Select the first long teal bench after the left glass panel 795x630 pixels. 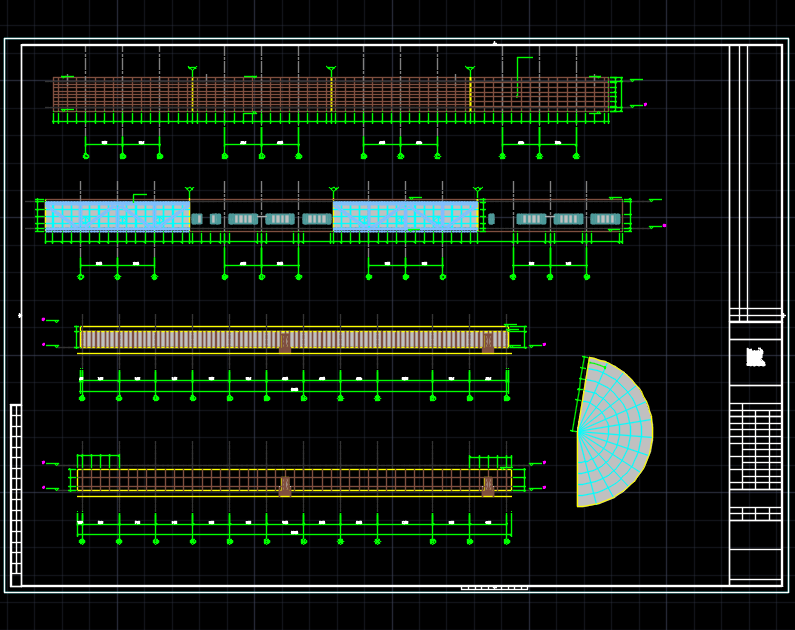click(x=243, y=219)
